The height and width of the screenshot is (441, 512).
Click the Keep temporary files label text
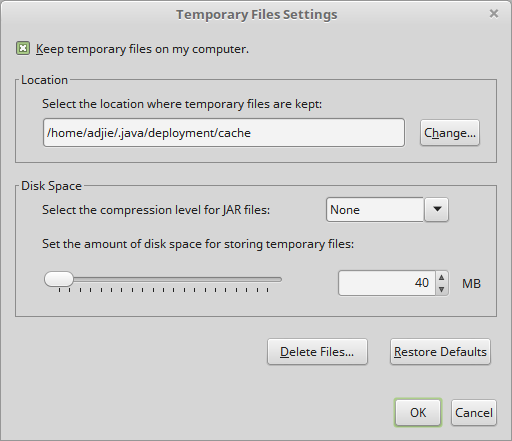[x=142, y=49]
